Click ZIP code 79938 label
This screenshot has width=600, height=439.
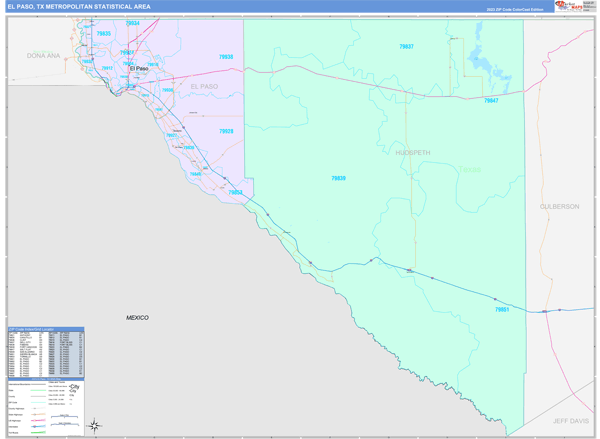(x=226, y=57)
